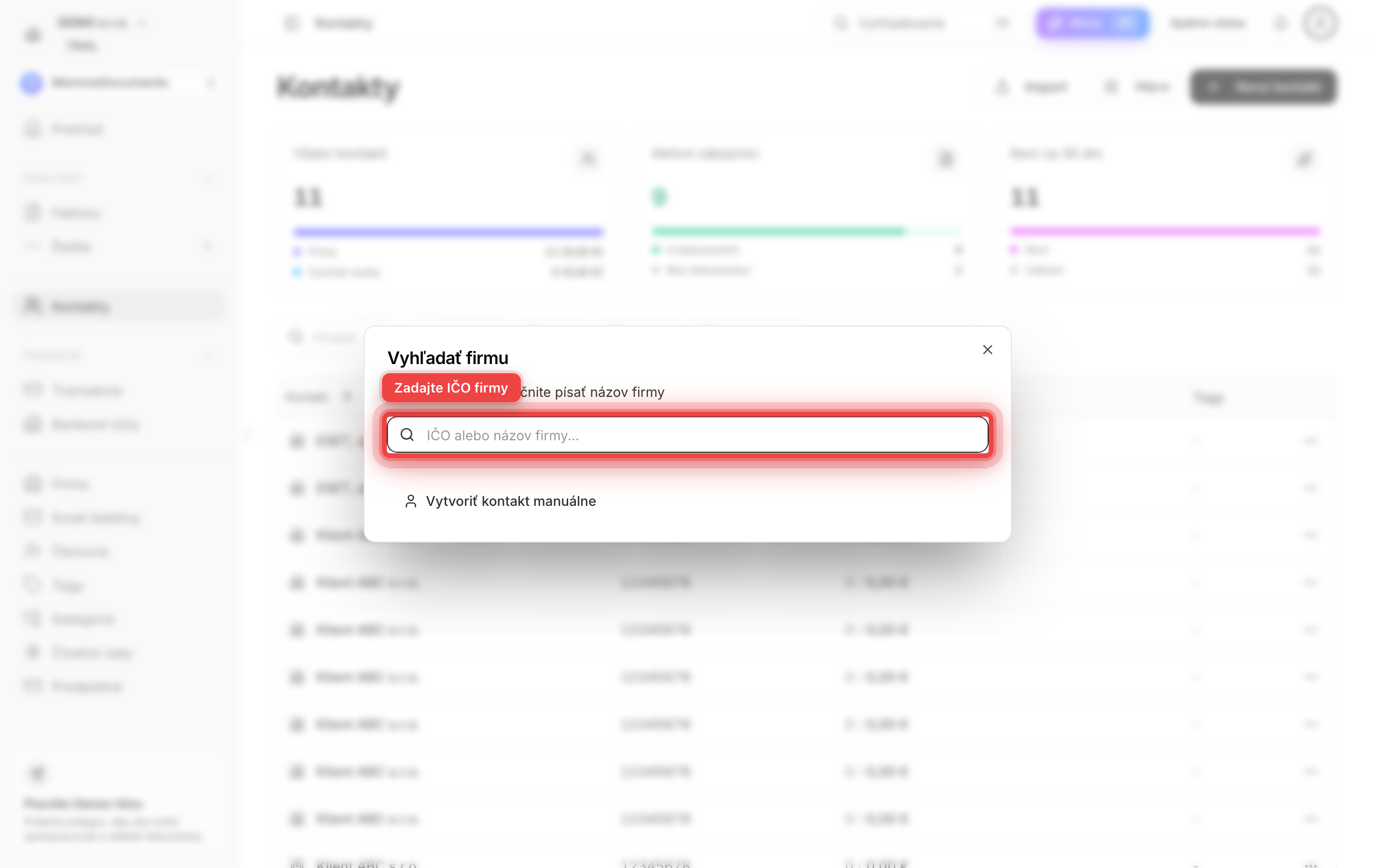Click the Bankové účty sidebar icon
The height and width of the screenshot is (868, 1389).
tap(33, 424)
